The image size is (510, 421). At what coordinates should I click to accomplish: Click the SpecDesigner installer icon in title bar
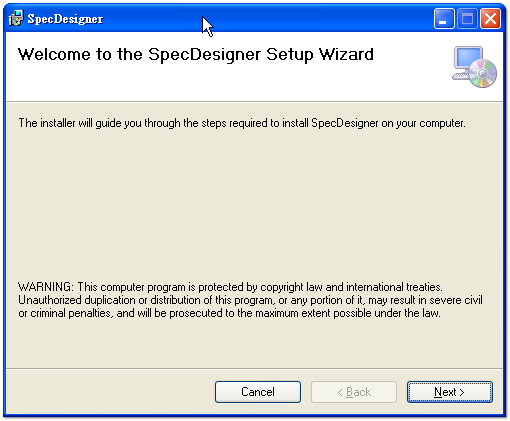click(x=16, y=18)
